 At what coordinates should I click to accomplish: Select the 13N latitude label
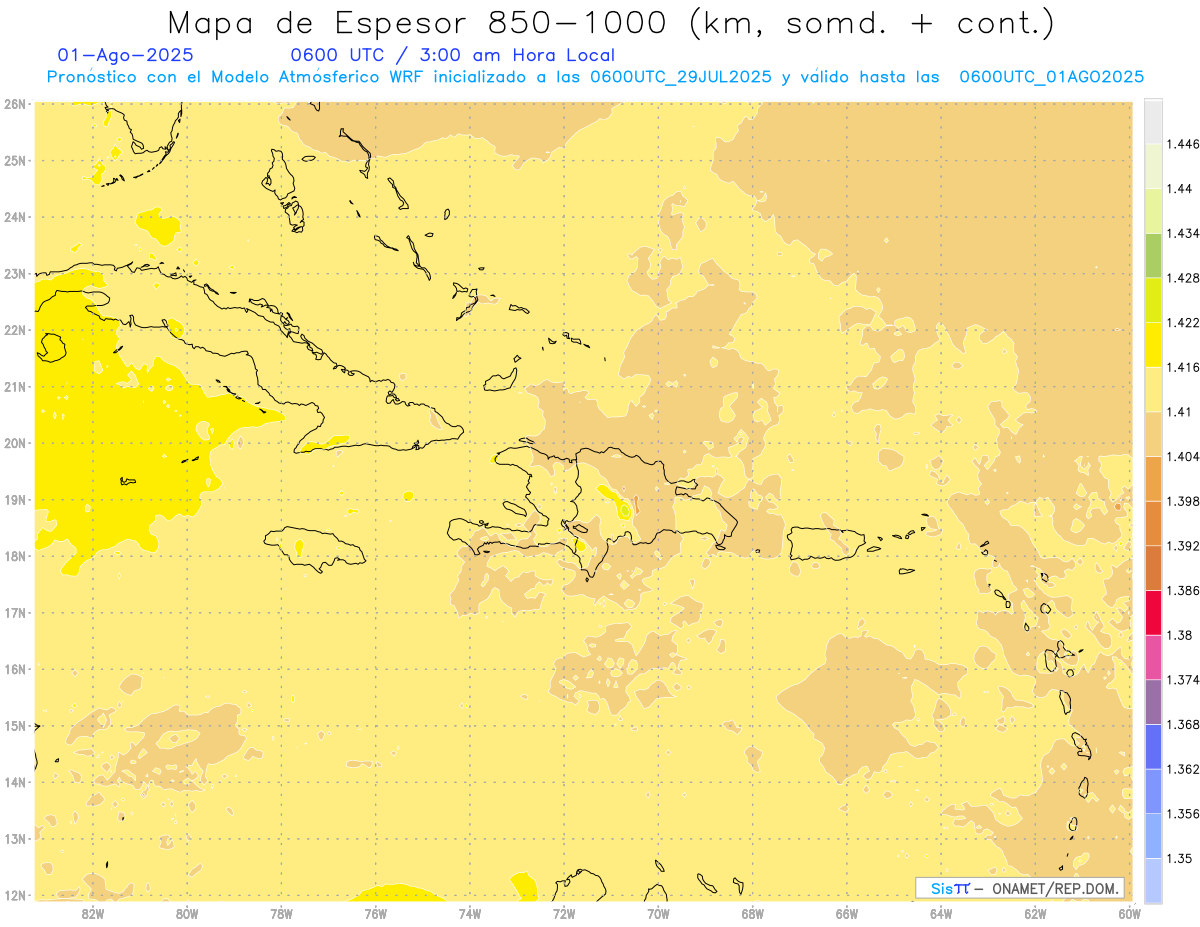pos(14,838)
